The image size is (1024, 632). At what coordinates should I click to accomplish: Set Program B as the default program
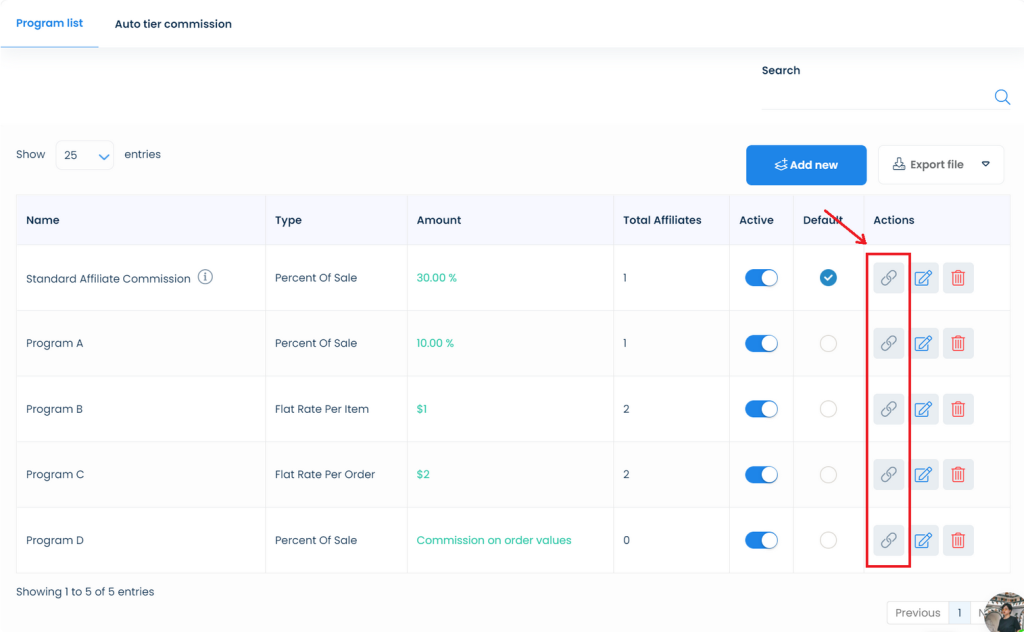[x=828, y=409]
